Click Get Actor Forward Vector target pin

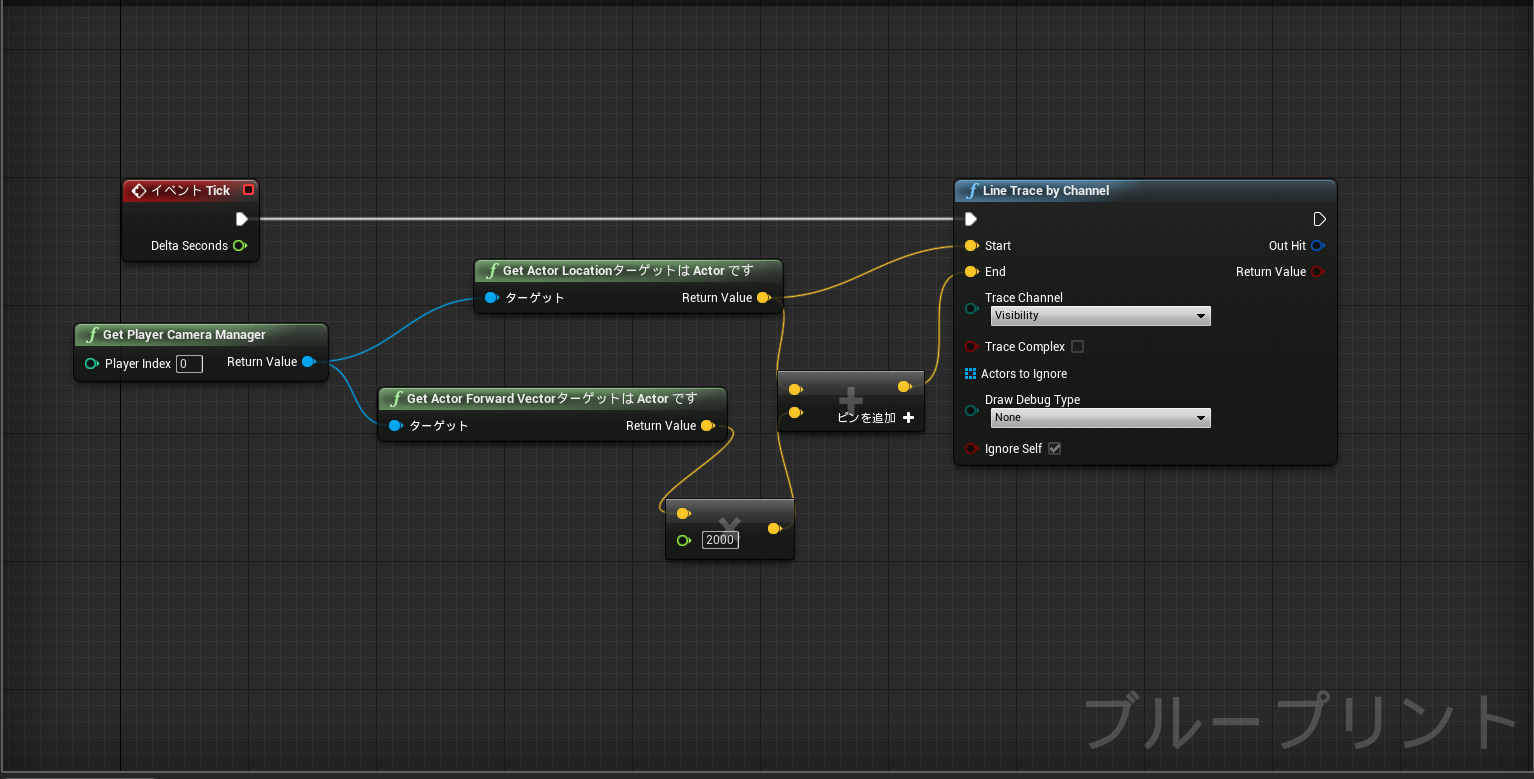pyautogui.click(x=396, y=426)
